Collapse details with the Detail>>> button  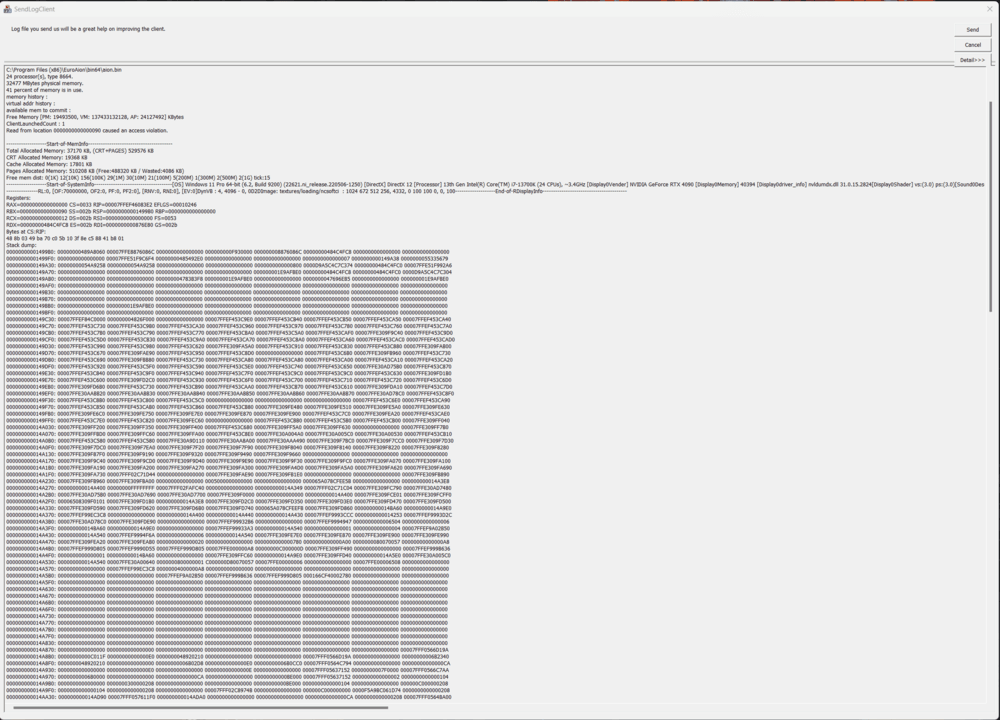click(x=972, y=60)
